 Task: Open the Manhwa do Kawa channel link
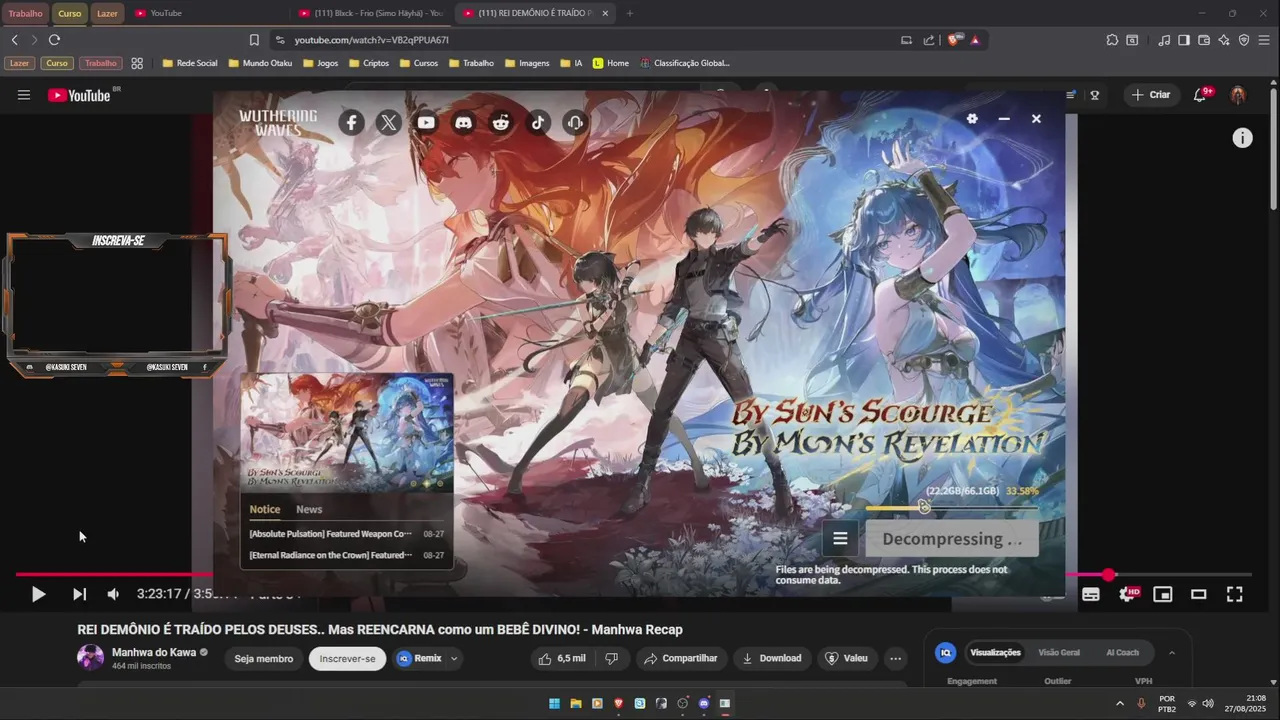(154, 652)
